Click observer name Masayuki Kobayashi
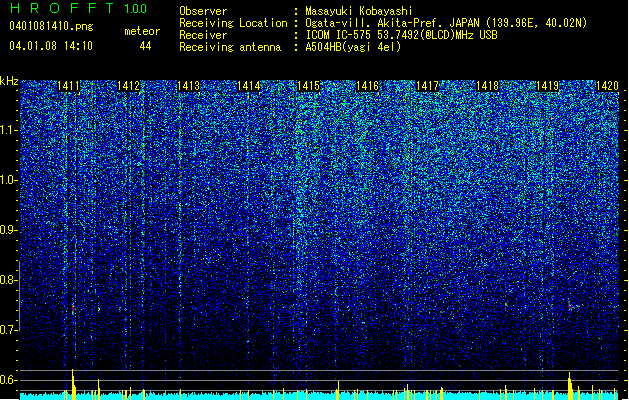Image resolution: width=629 pixels, height=400 pixels. click(359, 11)
